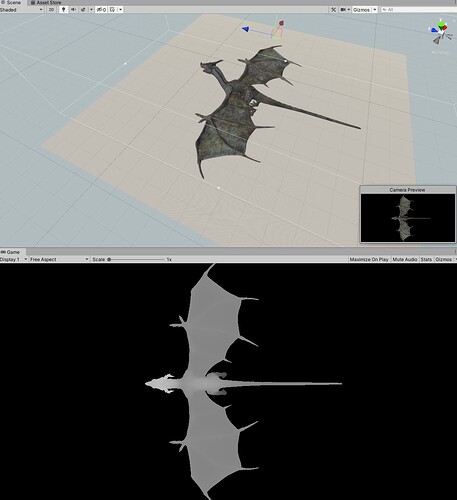Screen dimensions: 457x500
Task: Select the Game tab
Action: pyautogui.click(x=11, y=252)
